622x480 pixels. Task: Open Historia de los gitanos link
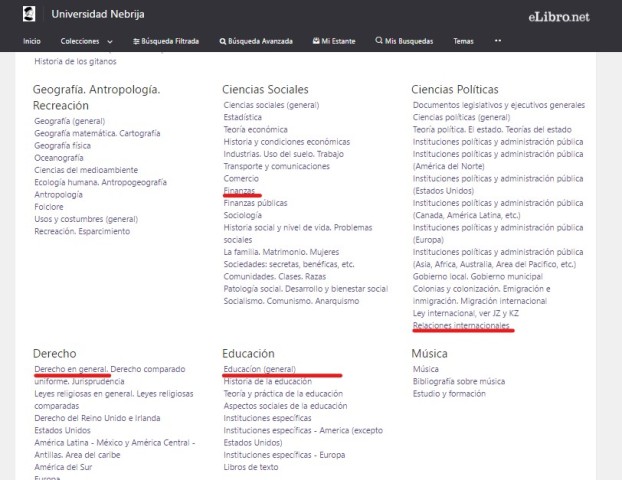pos(75,61)
